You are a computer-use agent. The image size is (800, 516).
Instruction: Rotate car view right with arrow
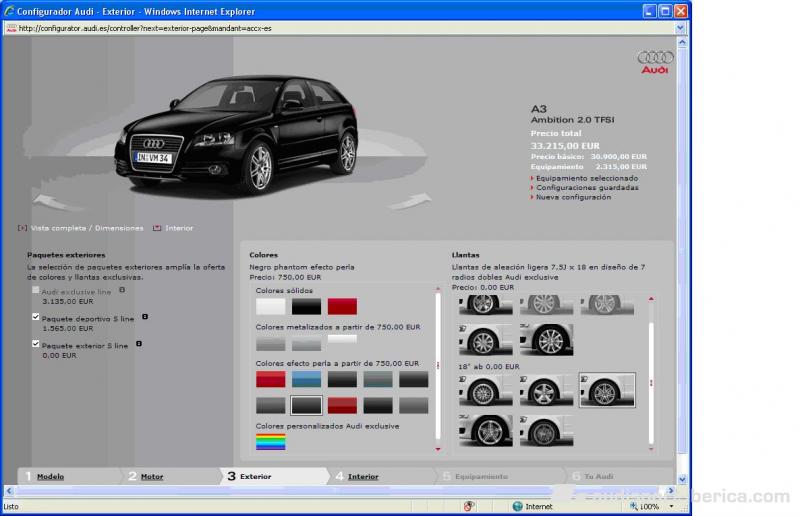(x=409, y=201)
